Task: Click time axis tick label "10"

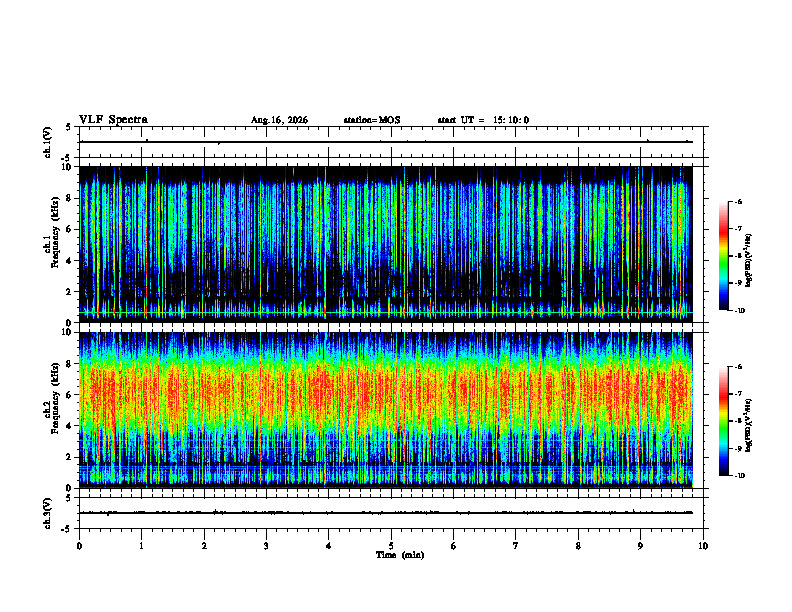Action: (703, 546)
